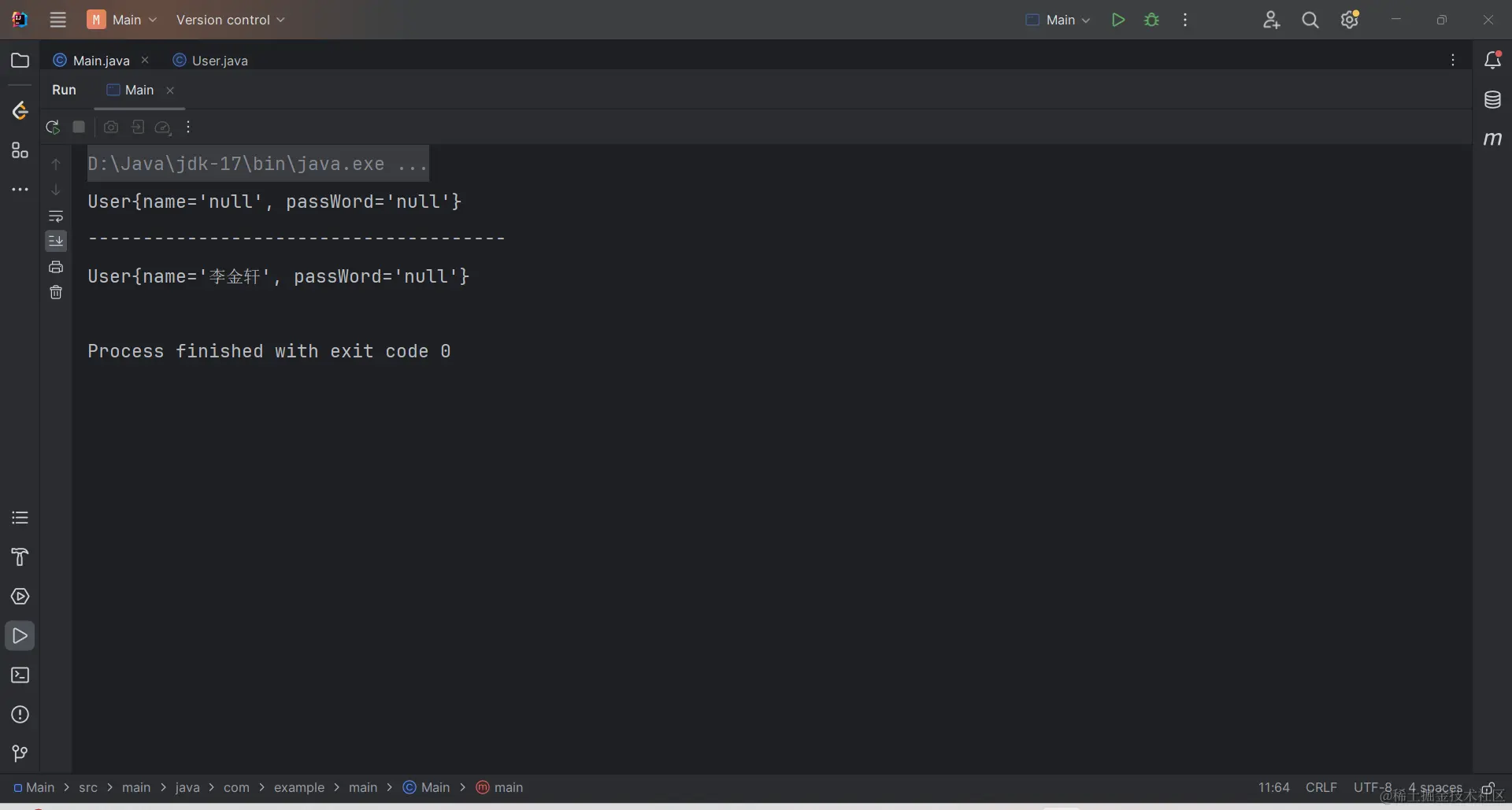Print the console output
This screenshot has width=1512, height=810.
click(56, 267)
